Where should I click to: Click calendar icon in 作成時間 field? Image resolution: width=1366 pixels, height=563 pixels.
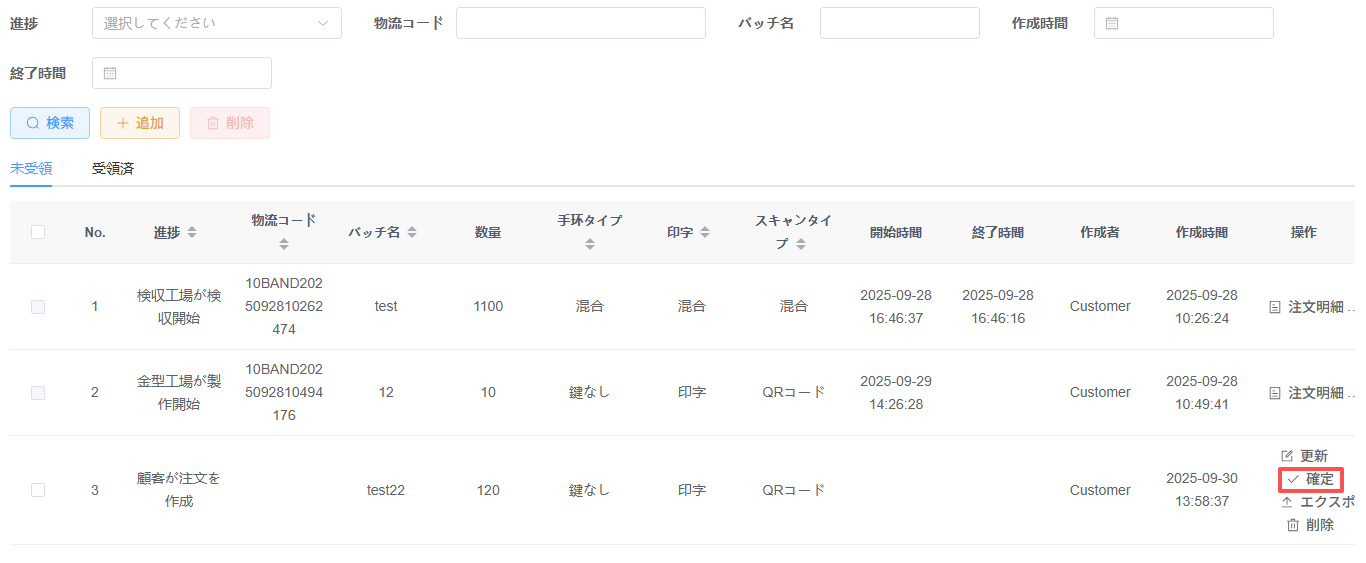tap(1112, 23)
